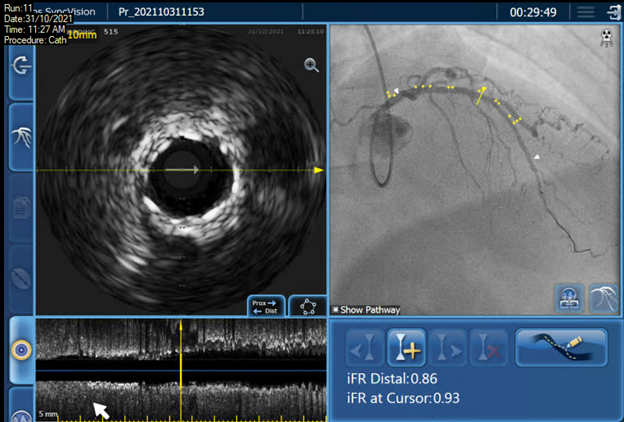Click the yellow cursor marker on the angiogram vessel

(x=482, y=96)
